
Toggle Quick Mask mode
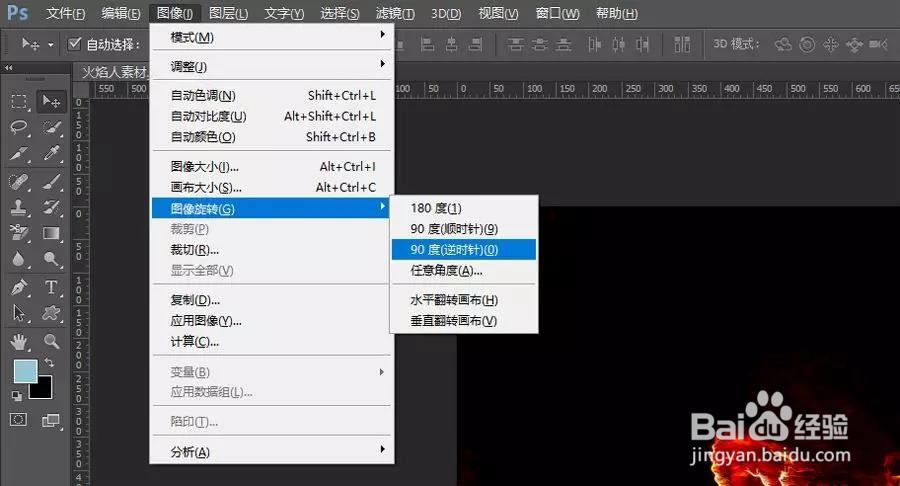coord(18,419)
